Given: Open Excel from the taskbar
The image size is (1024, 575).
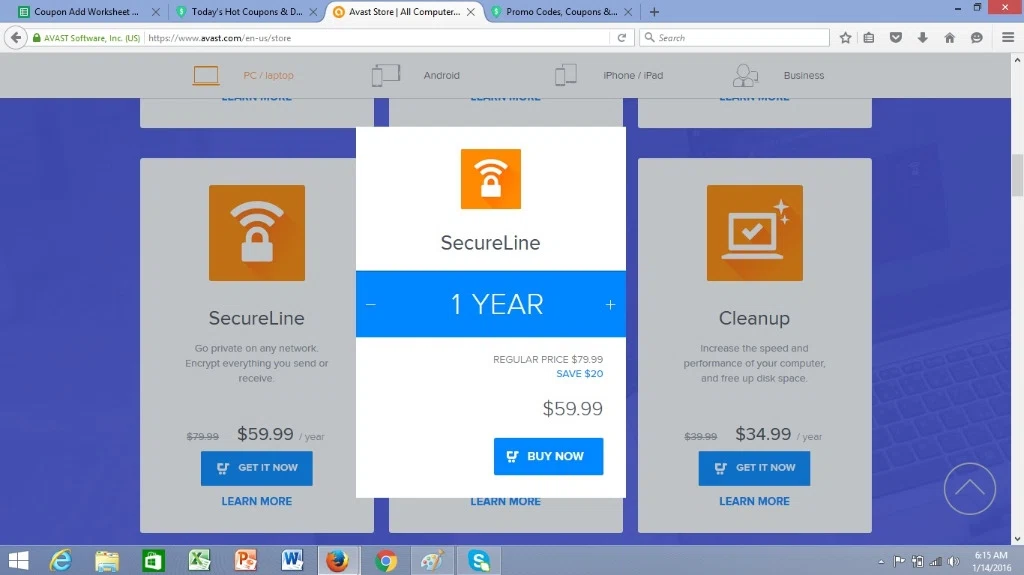Looking at the screenshot, I should click(x=199, y=561).
